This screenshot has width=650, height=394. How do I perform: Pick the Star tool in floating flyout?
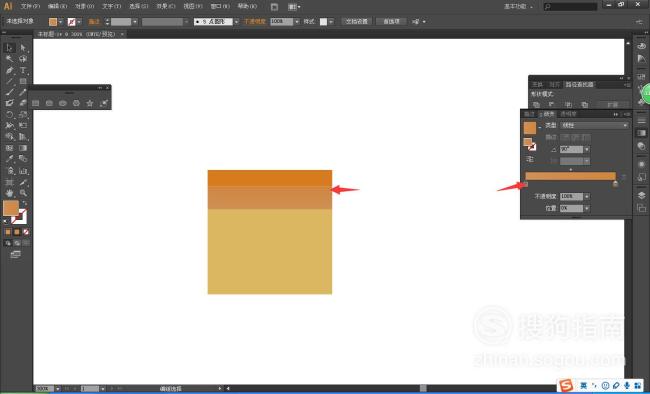click(x=90, y=103)
